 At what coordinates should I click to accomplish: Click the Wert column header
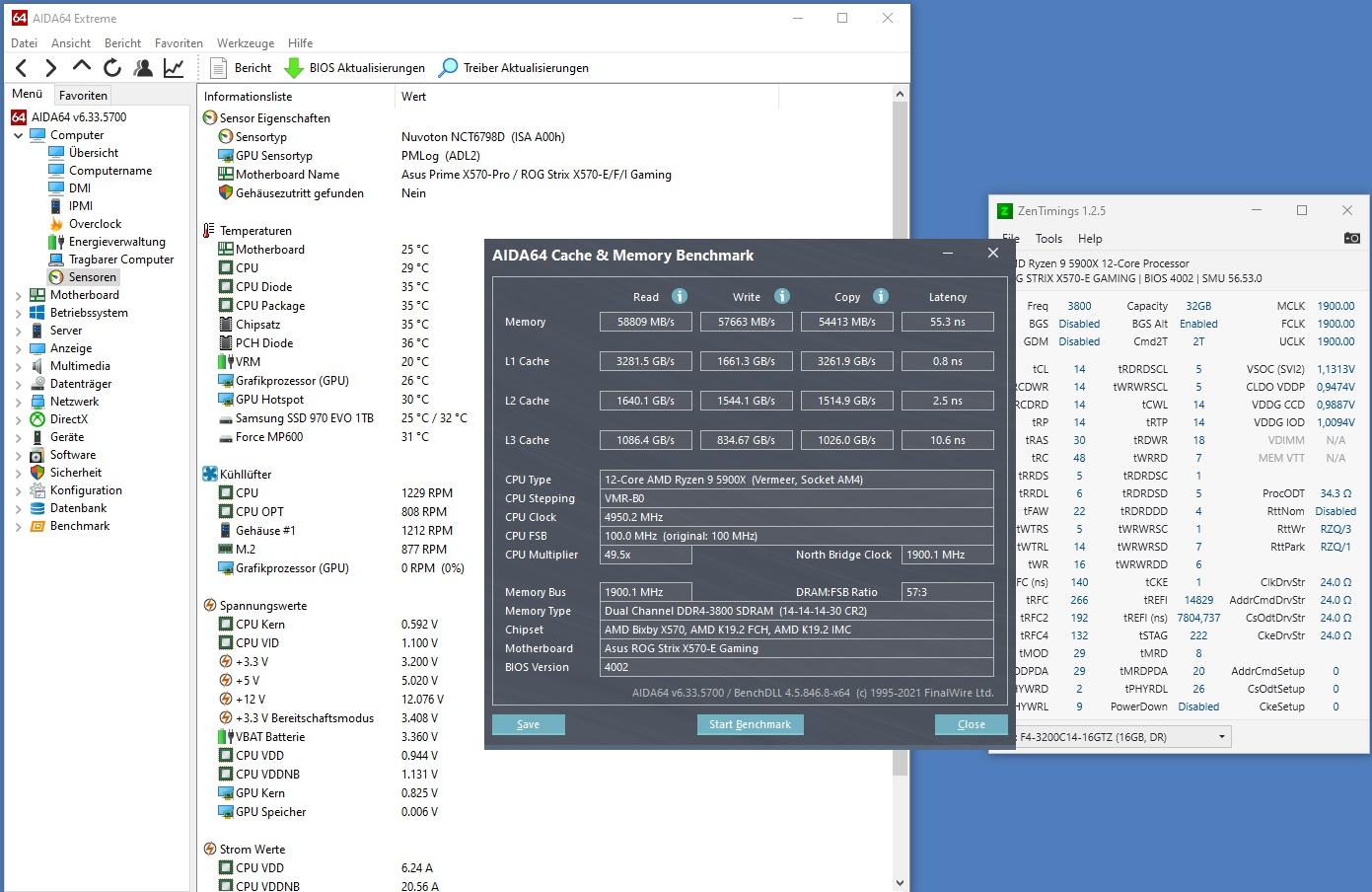click(x=587, y=97)
